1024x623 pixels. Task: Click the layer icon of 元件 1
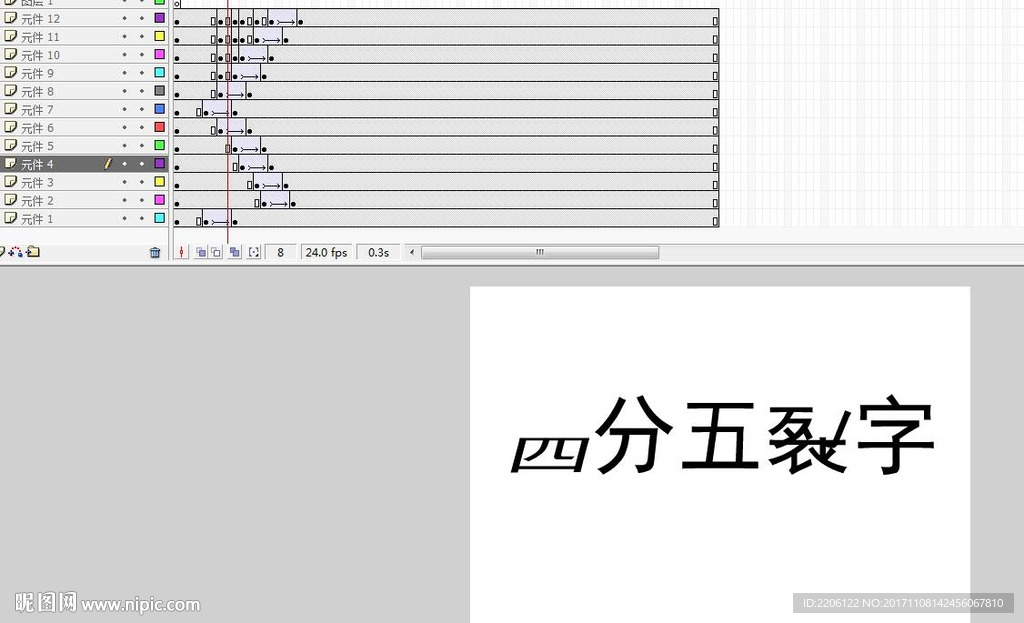[10, 219]
